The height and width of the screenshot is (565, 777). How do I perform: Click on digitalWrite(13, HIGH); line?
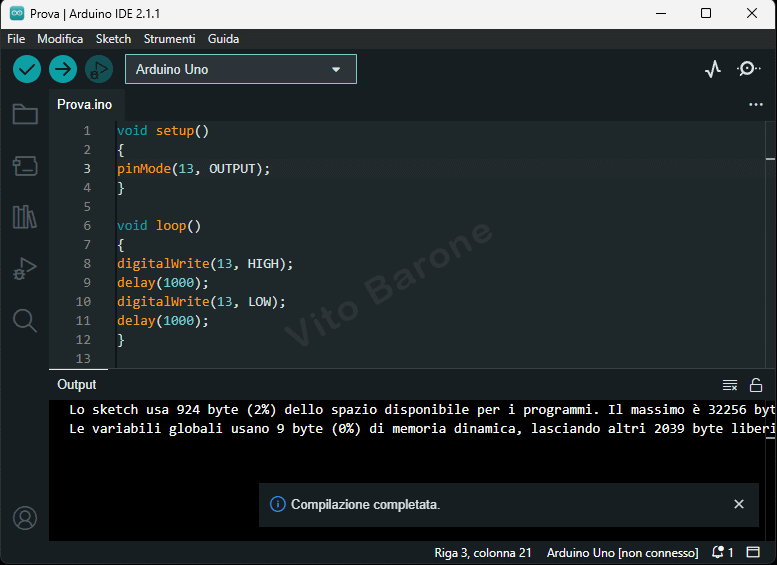[x=205, y=264]
